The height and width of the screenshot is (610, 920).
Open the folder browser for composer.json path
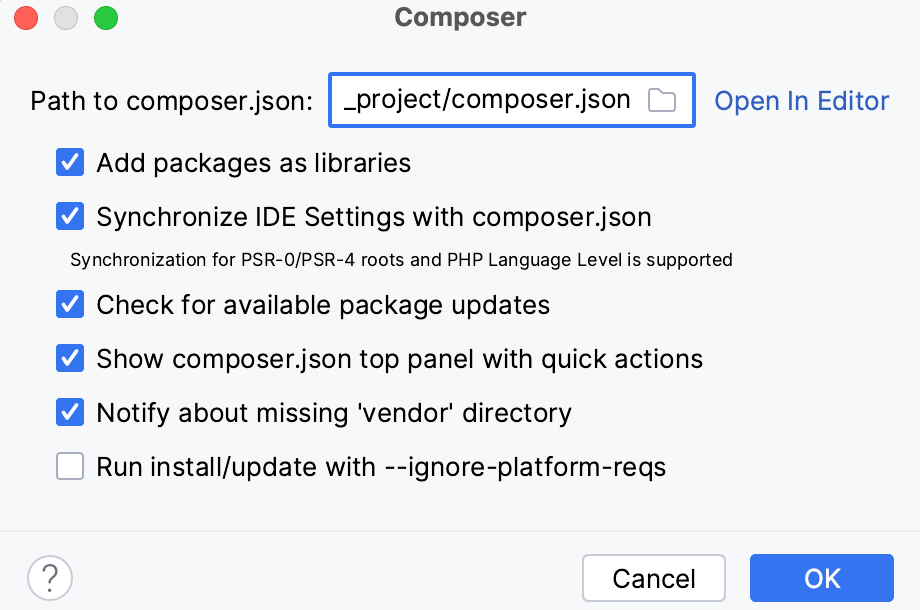pos(661,100)
